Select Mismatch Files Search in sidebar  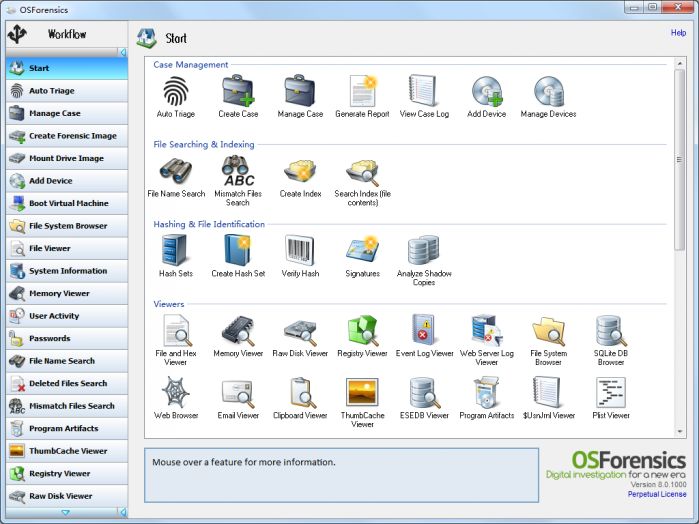coord(67,406)
